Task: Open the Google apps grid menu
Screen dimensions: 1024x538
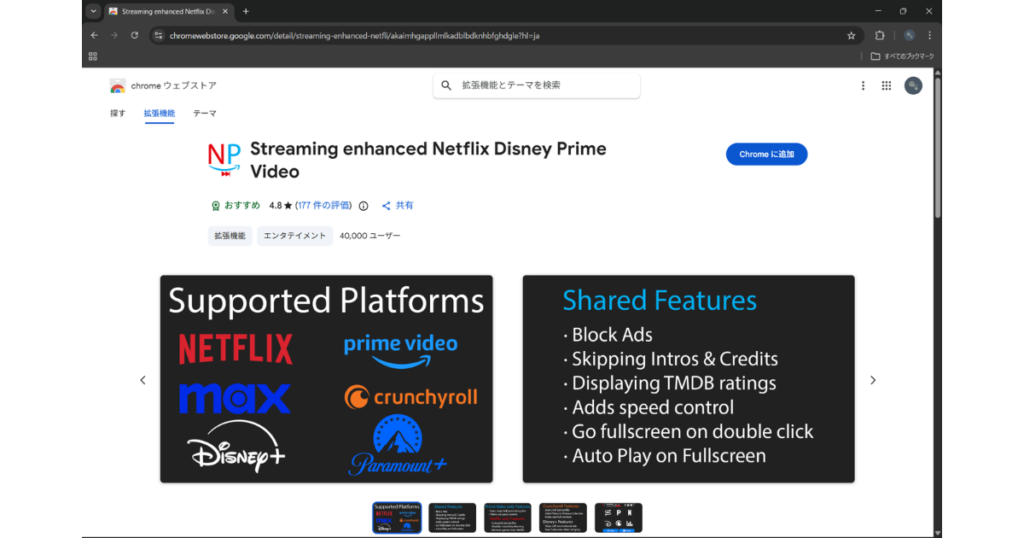Action: click(x=886, y=86)
